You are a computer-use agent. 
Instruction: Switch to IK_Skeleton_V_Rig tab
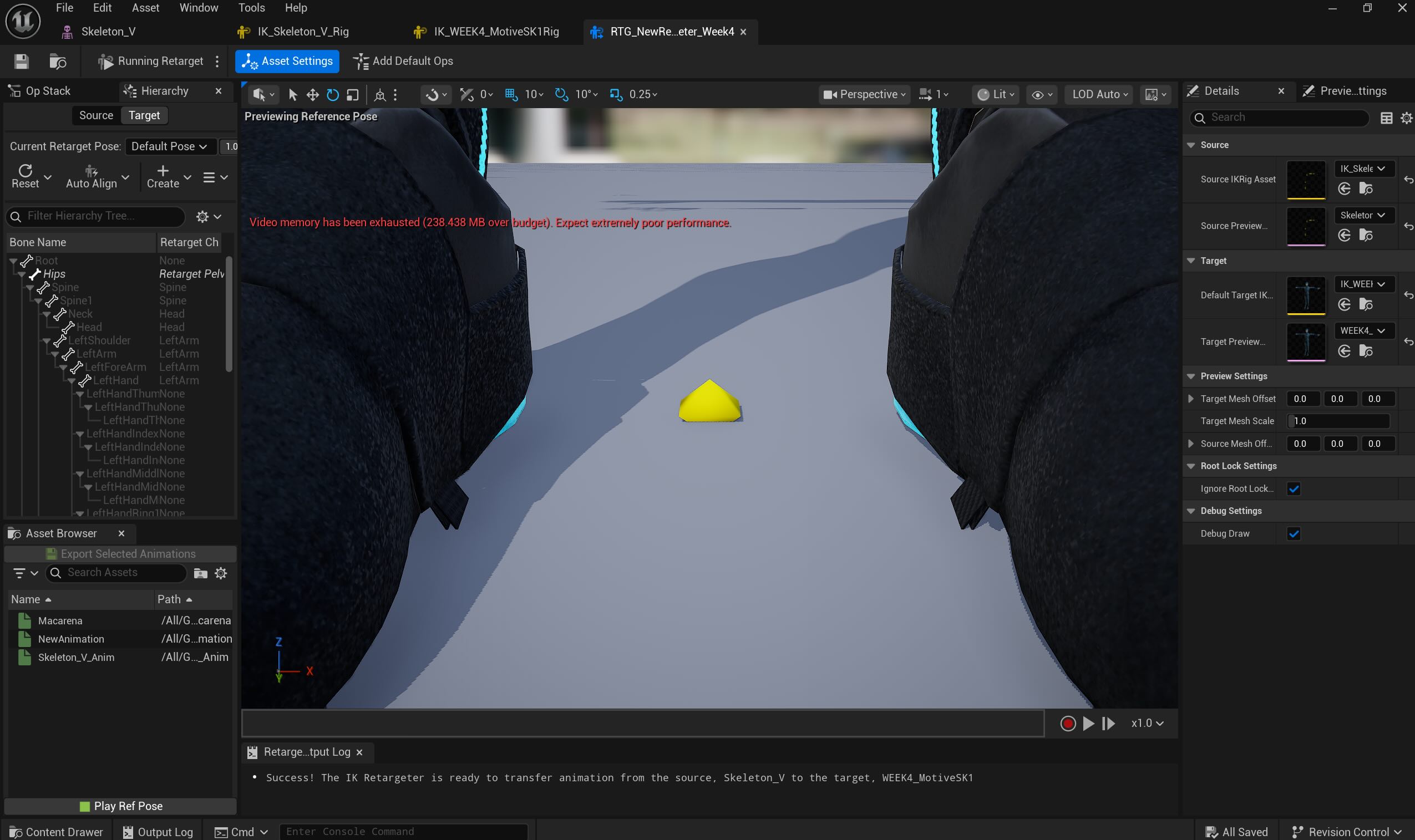302,32
